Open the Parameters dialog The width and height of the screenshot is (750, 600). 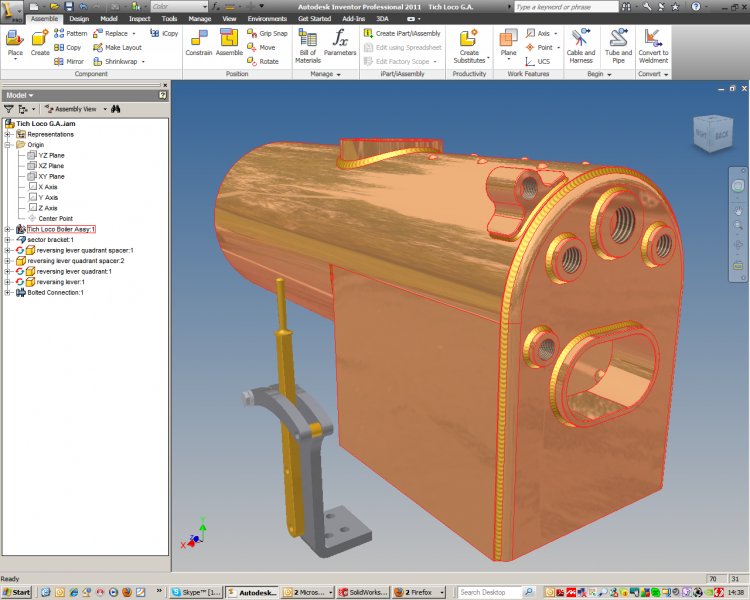(340, 44)
